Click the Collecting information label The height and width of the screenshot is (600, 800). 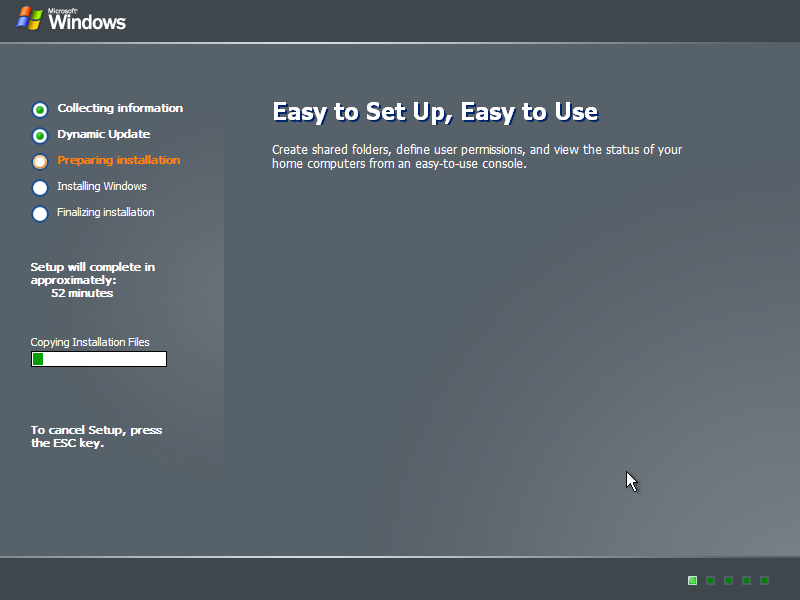click(120, 108)
